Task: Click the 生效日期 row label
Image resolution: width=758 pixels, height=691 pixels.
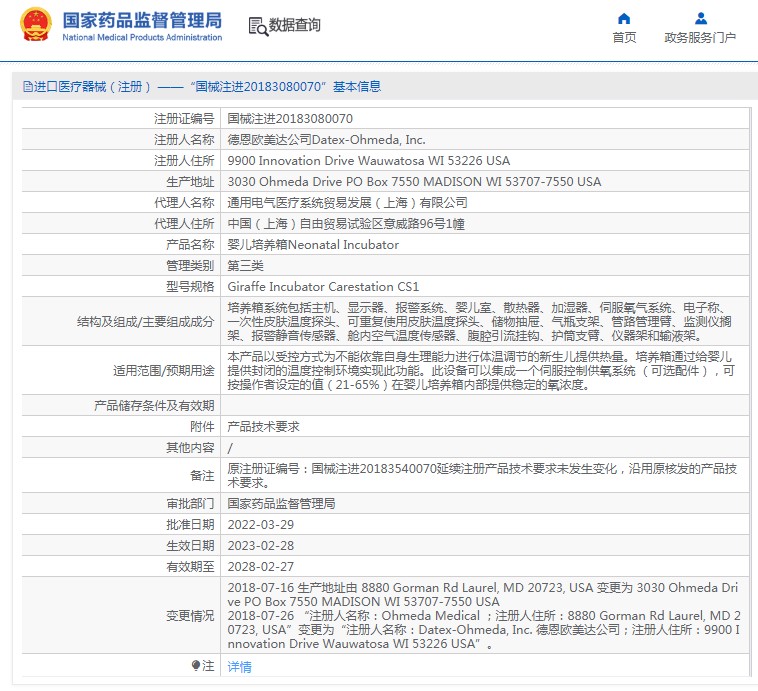Action: click(190, 545)
